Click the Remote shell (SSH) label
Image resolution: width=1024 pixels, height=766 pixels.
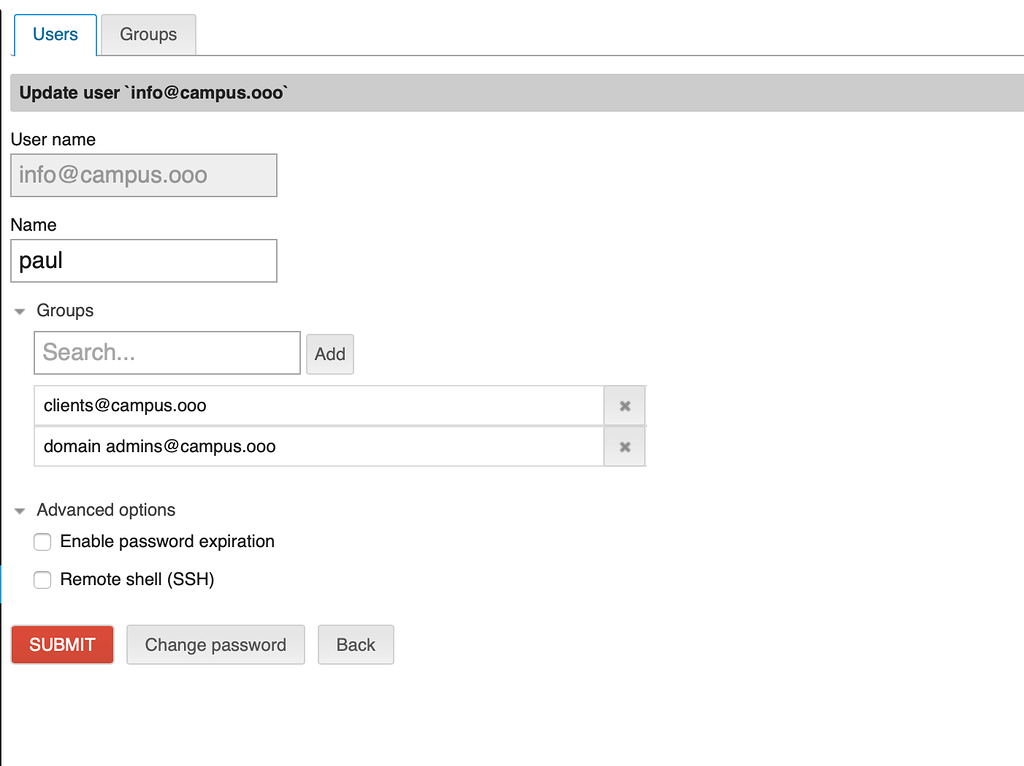[x=137, y=579]
